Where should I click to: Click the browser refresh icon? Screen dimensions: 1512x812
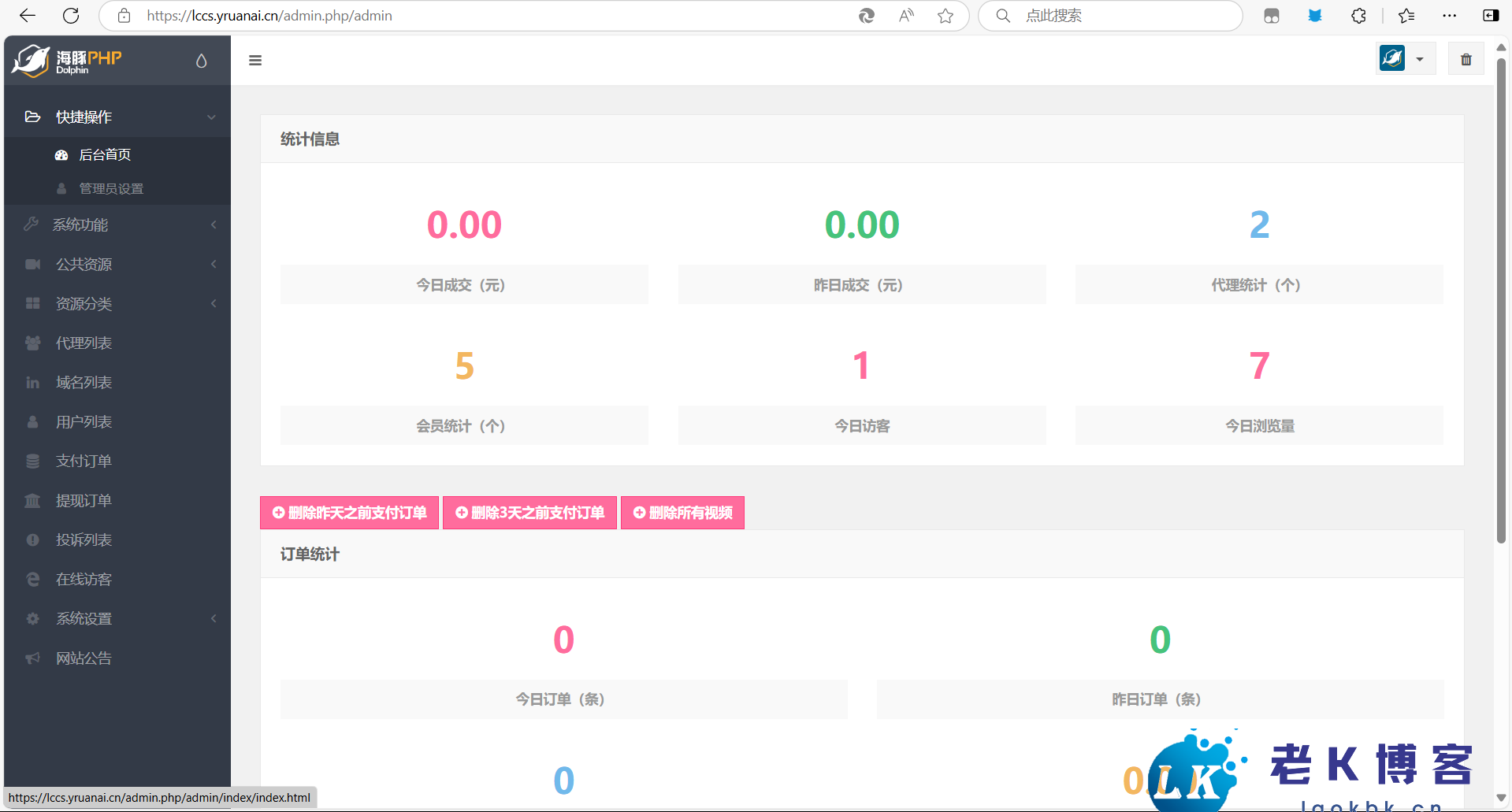coord(71,16)
